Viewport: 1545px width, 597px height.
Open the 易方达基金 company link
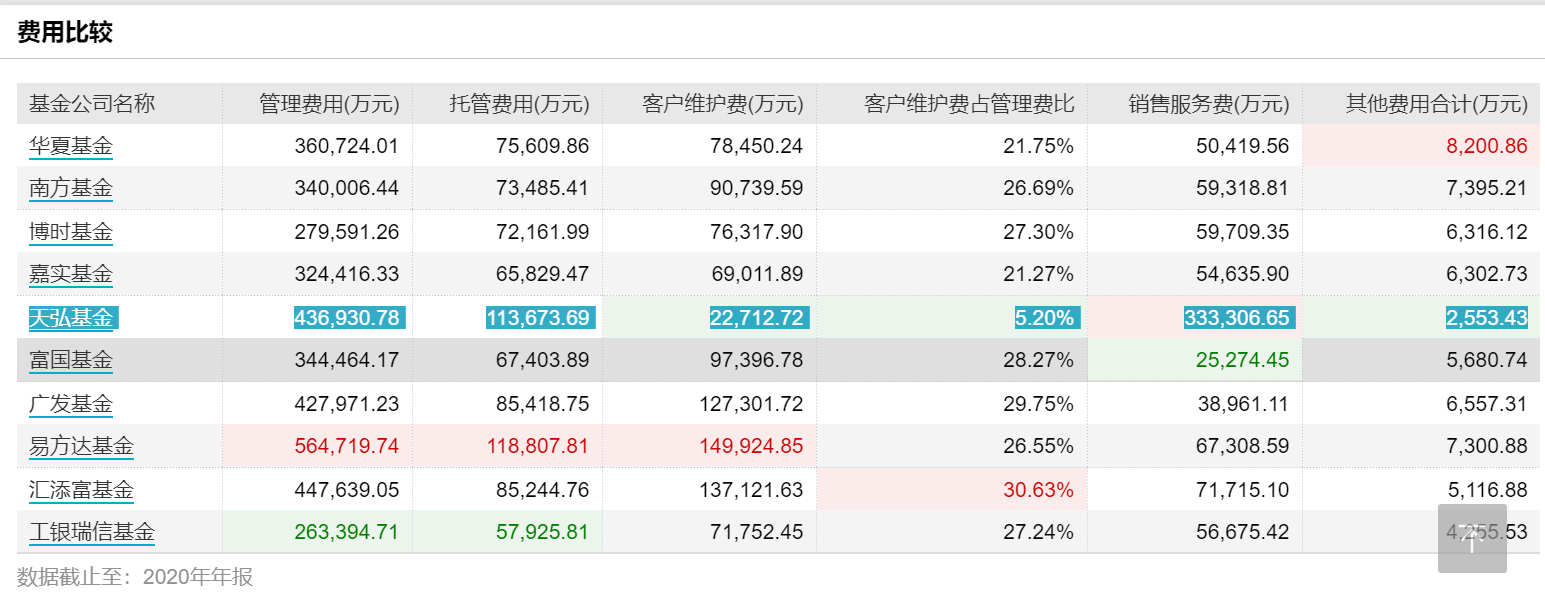pos(81,446)
